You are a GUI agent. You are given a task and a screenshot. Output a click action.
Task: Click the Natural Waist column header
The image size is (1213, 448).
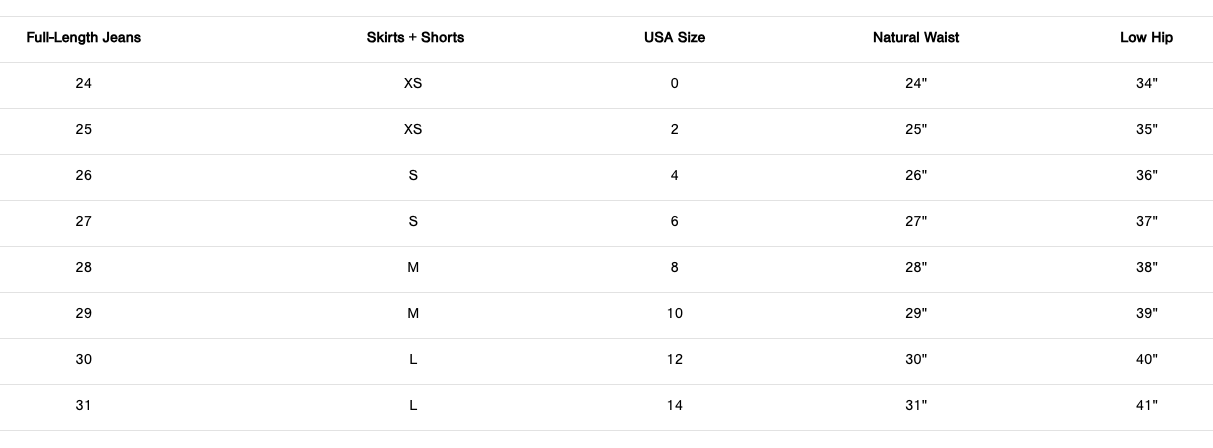click(915, 38)
